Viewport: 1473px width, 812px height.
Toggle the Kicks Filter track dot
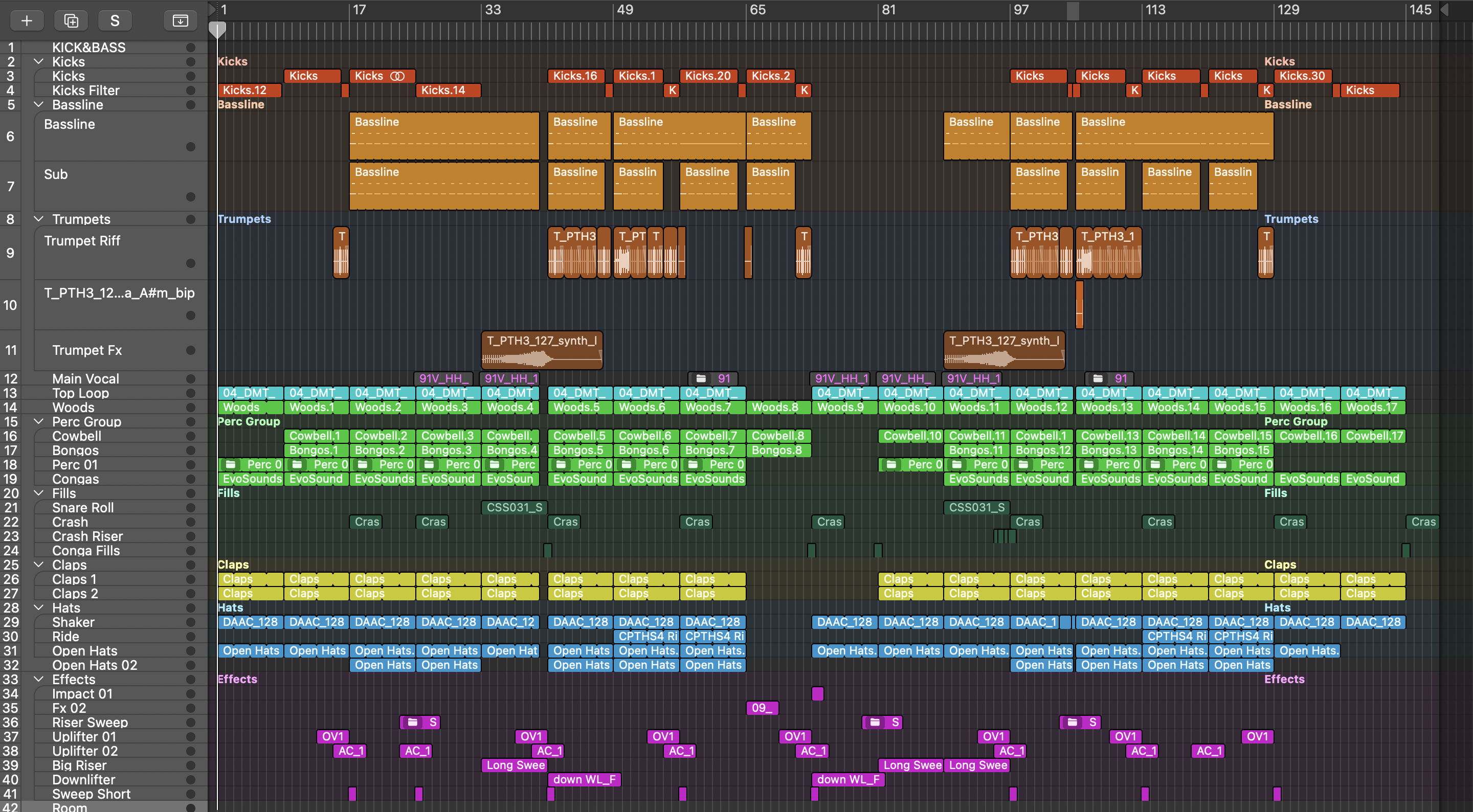(191, 91)
